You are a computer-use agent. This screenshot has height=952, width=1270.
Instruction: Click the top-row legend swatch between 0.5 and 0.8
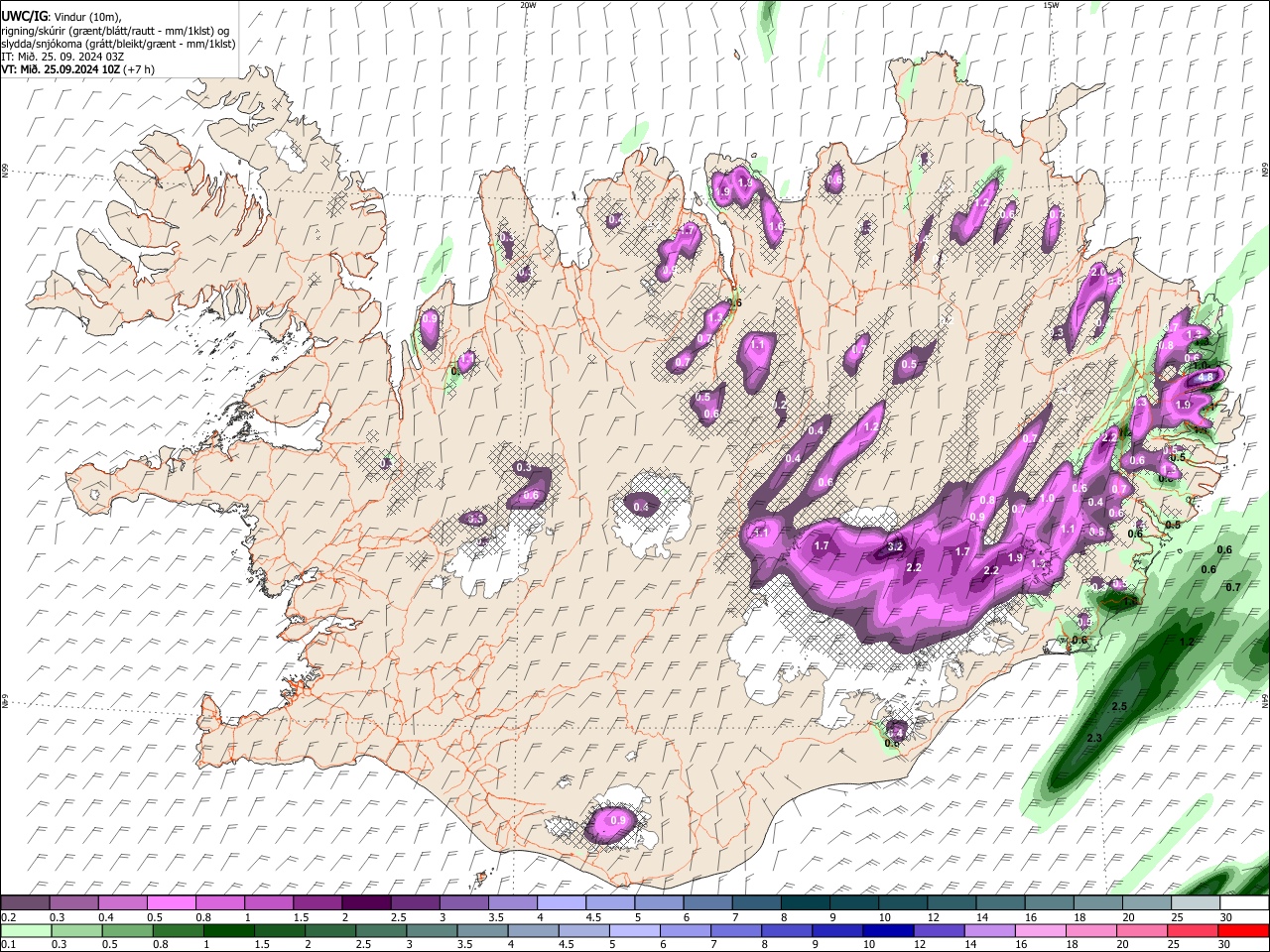[171, 903]
